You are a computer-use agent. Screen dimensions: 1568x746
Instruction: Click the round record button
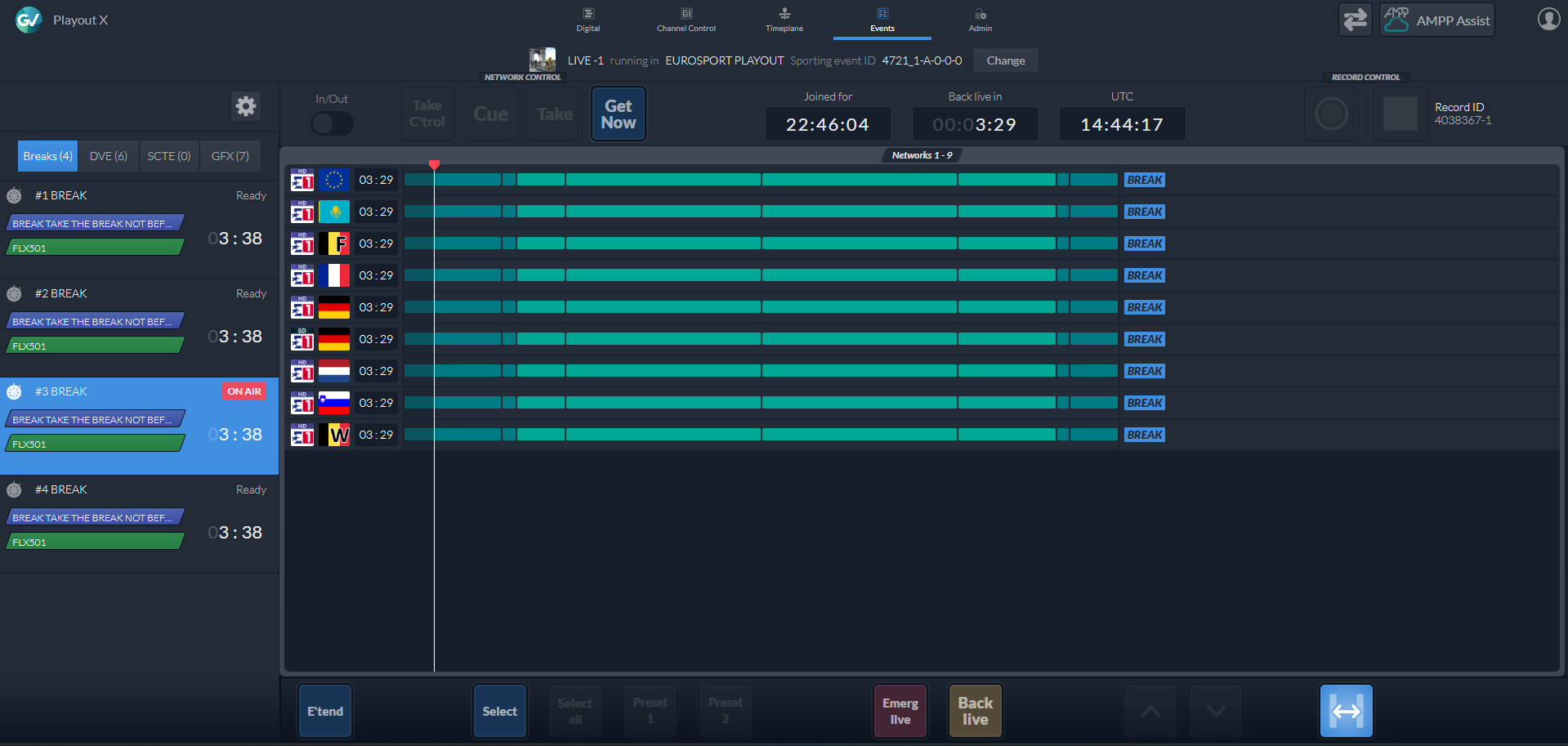(x=1332, y=114)
